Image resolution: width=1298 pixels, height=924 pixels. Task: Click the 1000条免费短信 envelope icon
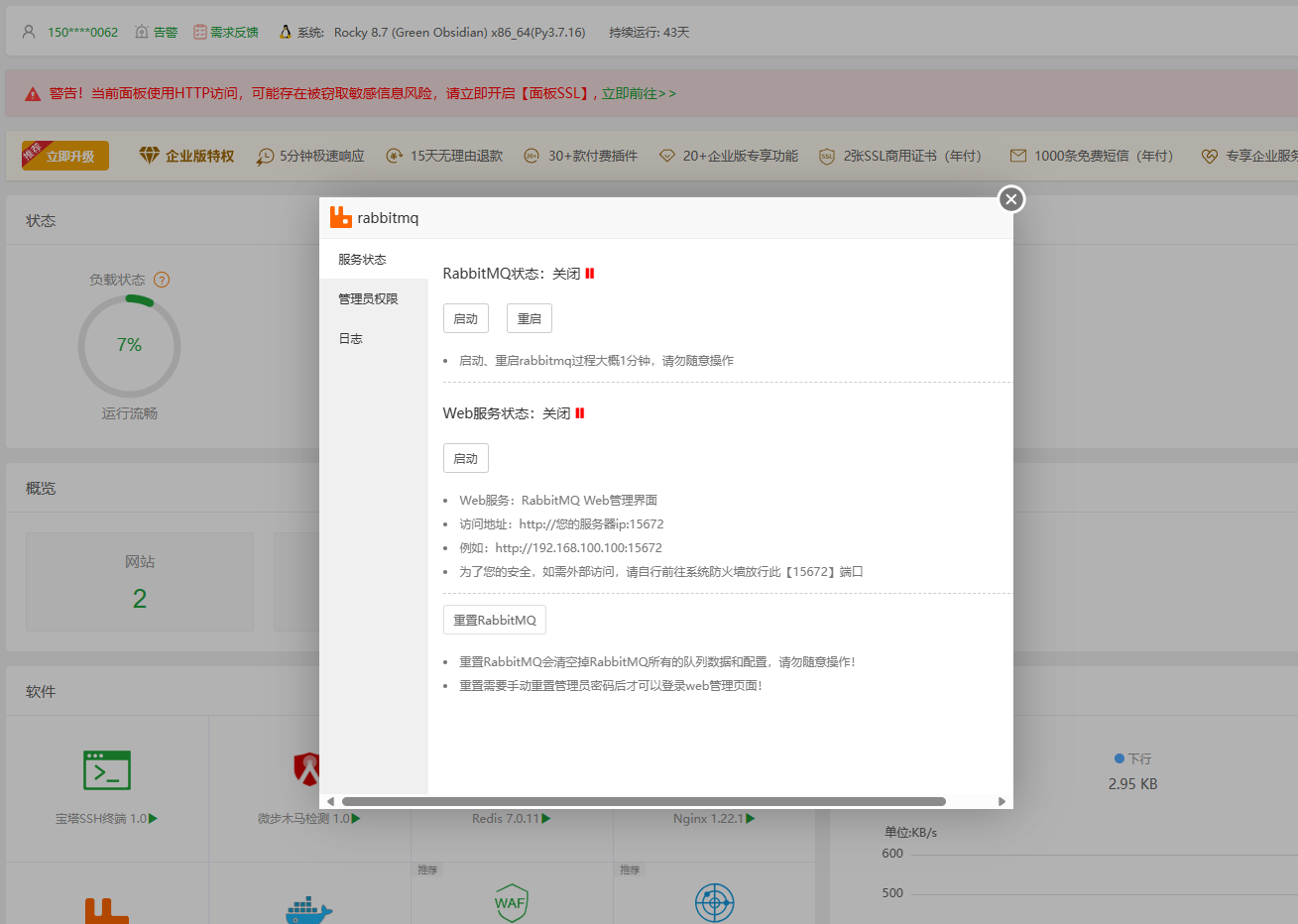(x=1017, y=156)
